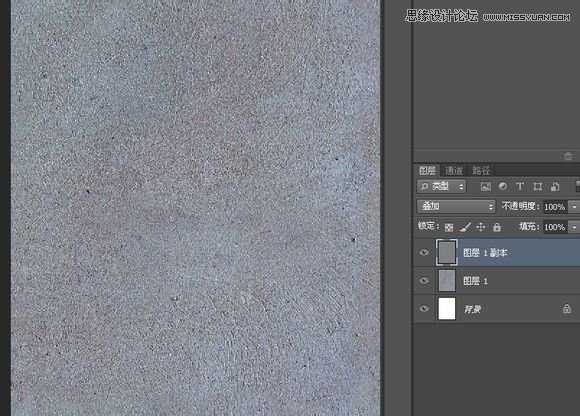The height and width of the screenshot is (416, 580).
Task: Filter layers by shape layers icon
Action: (x=537, y=187)
